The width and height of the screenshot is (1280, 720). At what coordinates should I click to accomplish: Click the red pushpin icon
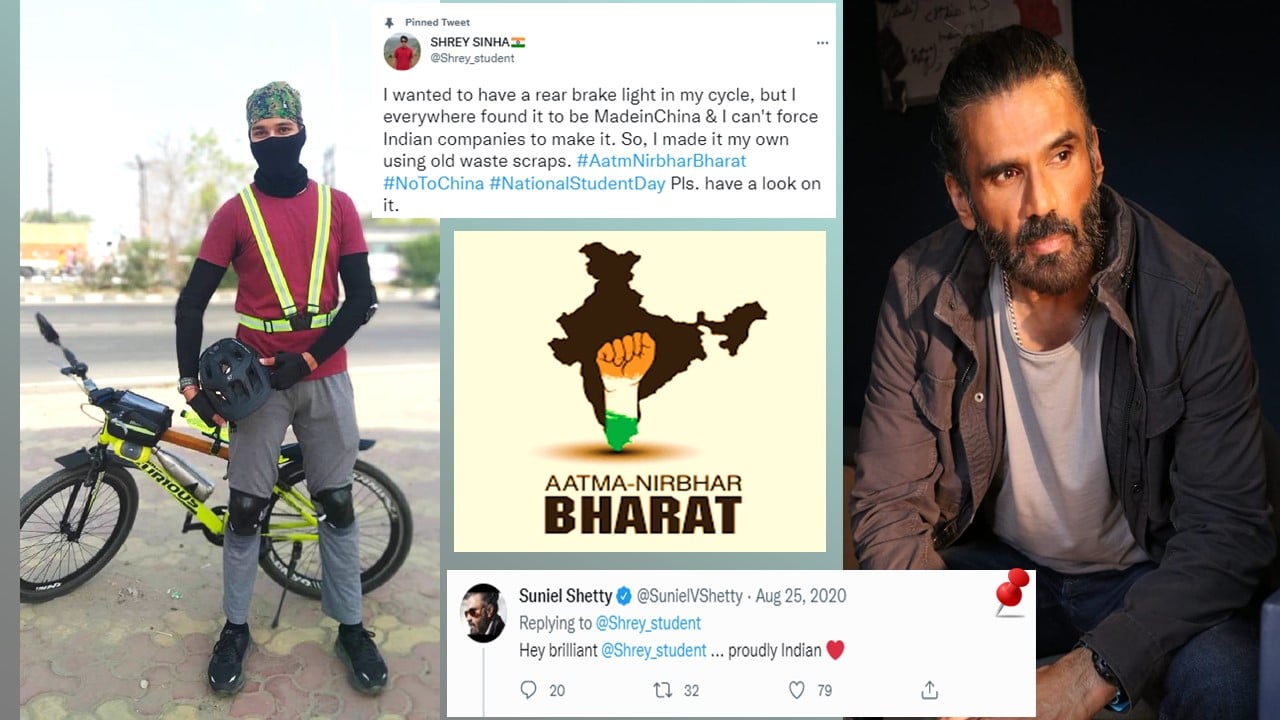click(1012, 592)
